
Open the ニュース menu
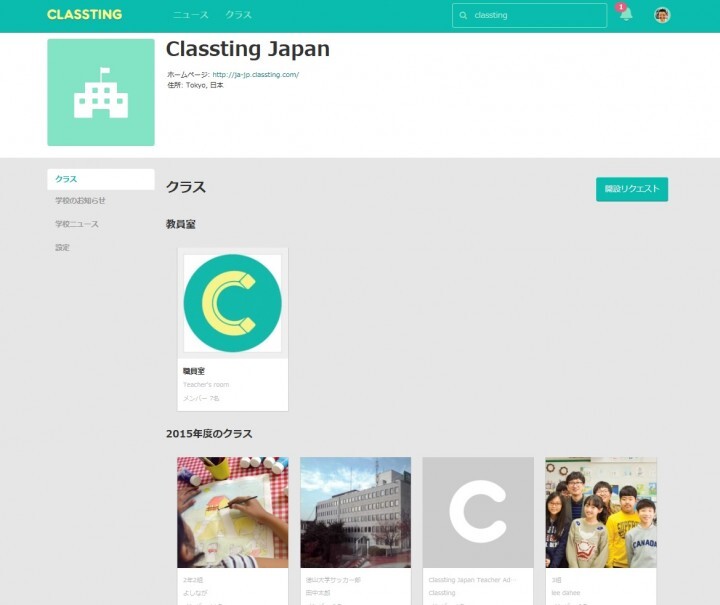point(191,15)
